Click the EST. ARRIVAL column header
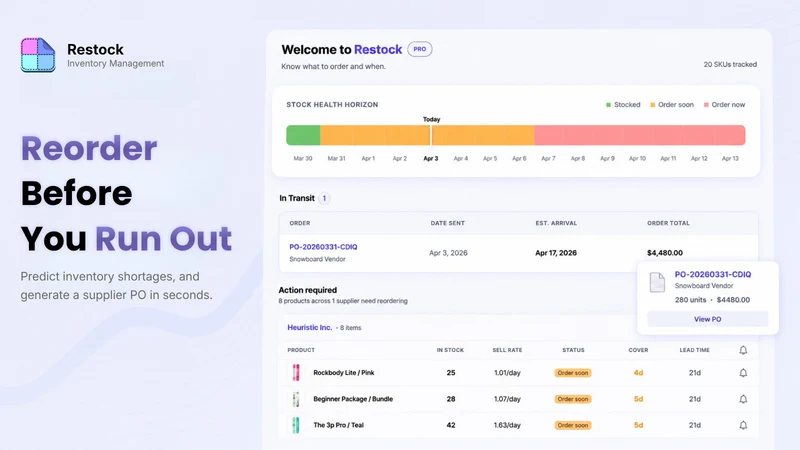Viewport: 800px width, 450px height. [x=556, y=223]
